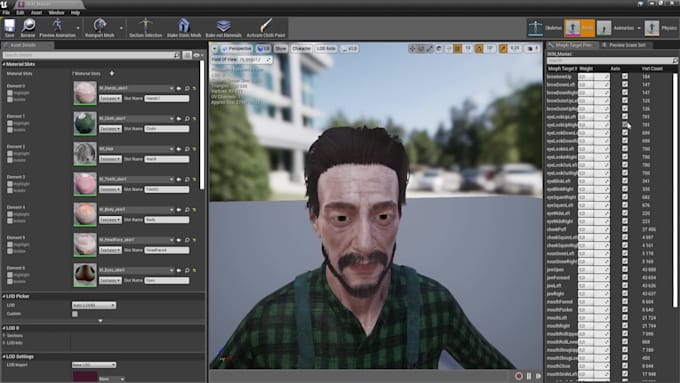Screen dimensions: 680x383
Task: Toggle Element 1 Highlight checkbox
Action: point(10,123)
